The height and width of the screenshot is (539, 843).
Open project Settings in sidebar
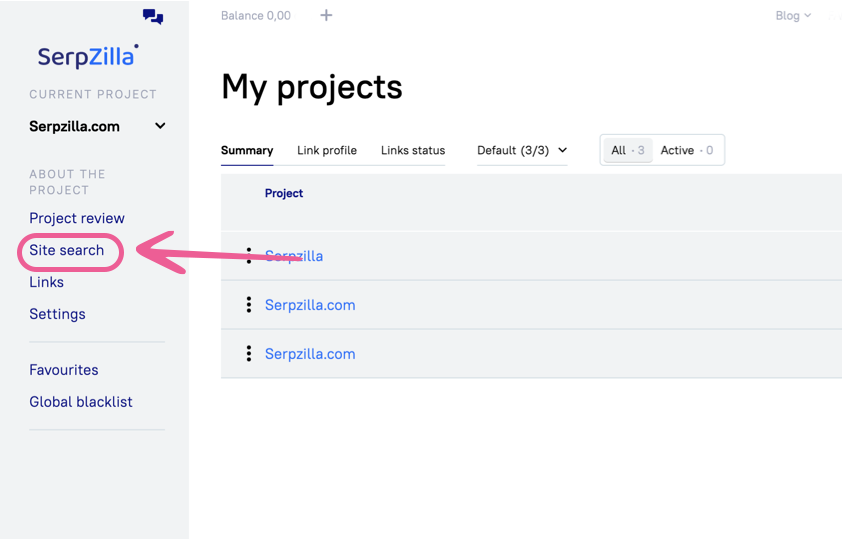tap(57, 314)
